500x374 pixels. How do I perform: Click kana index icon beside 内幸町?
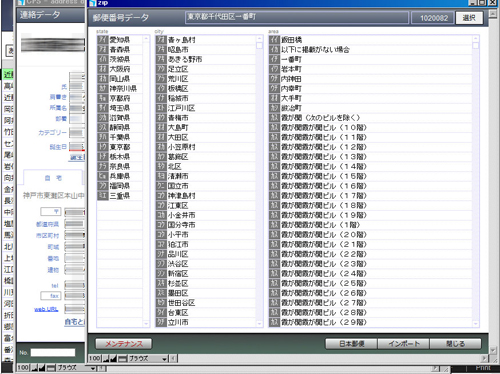click(x=274, y=89)
